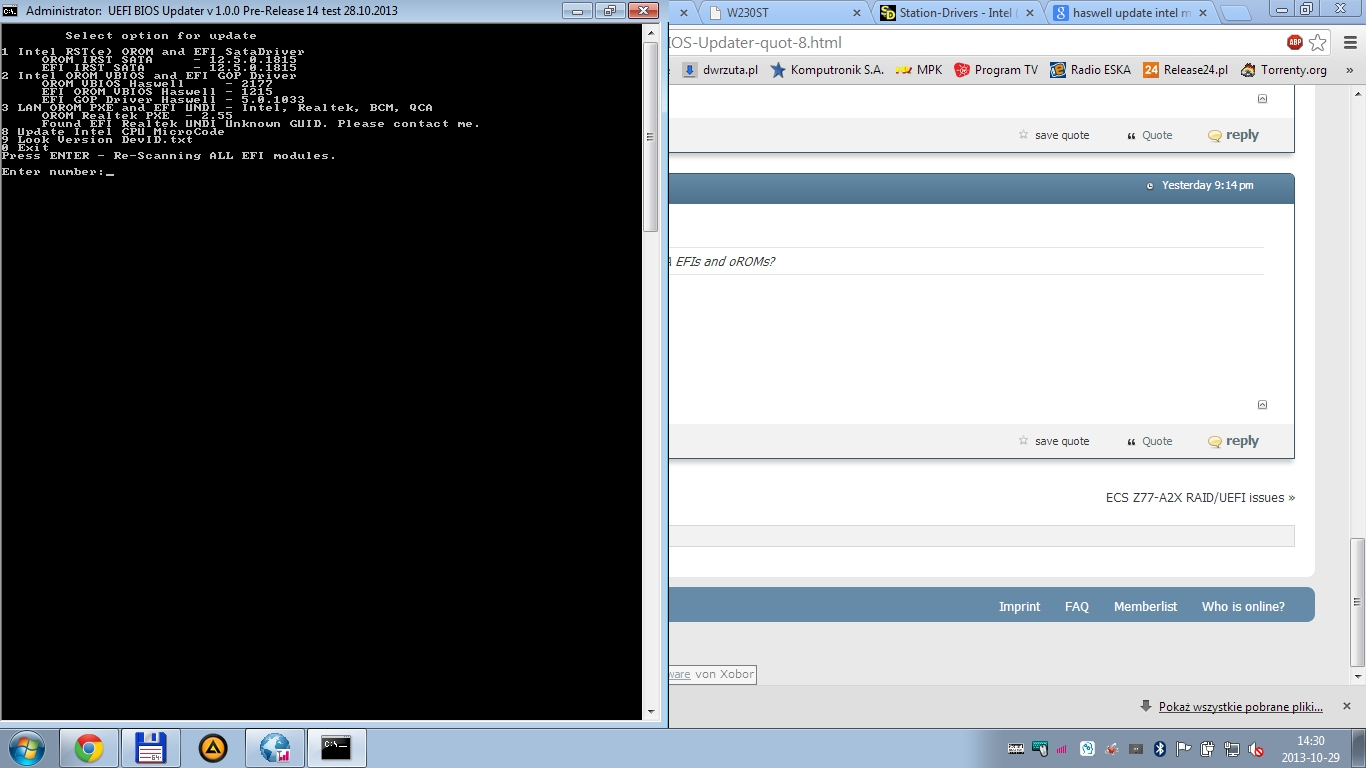1366x768 pixels.
Task: Close the W230ST tab
Action: click(857, 13)
